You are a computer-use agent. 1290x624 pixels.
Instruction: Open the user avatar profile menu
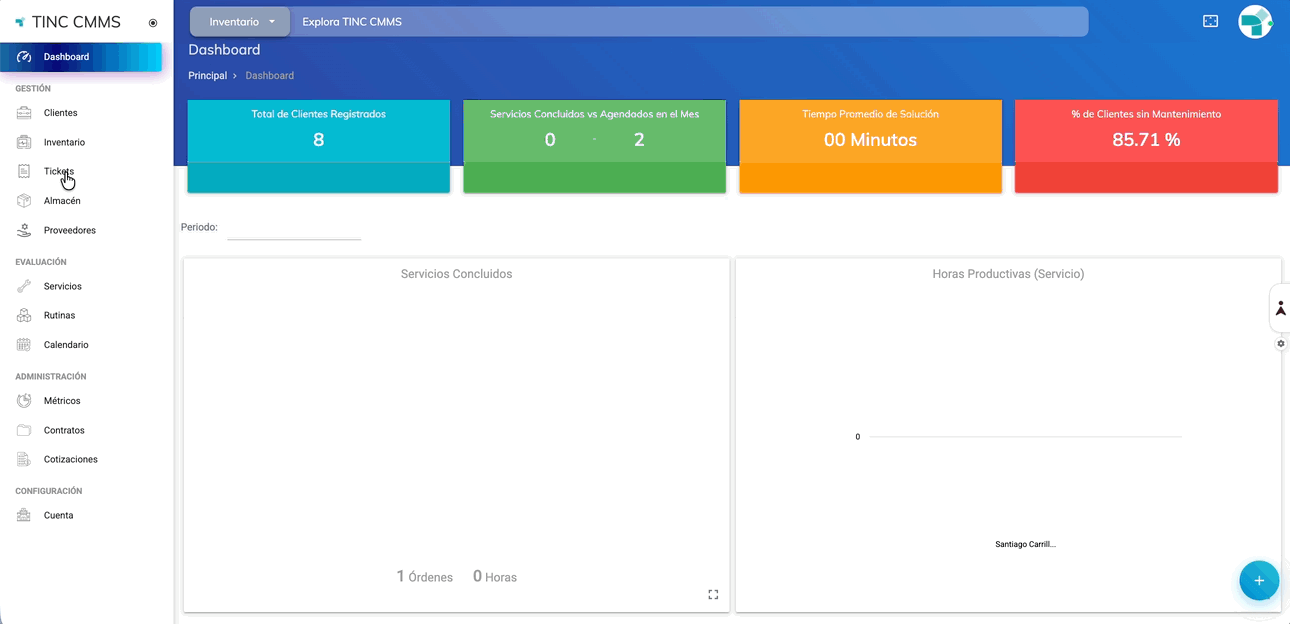point(1255,22)
